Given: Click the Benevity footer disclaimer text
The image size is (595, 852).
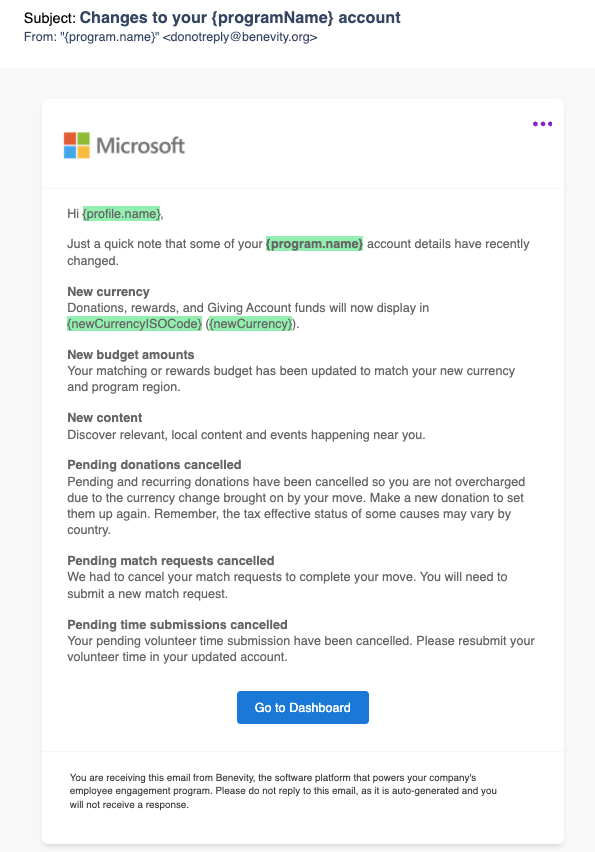Looking at the screenshot, I should click(x=283, y=791).
